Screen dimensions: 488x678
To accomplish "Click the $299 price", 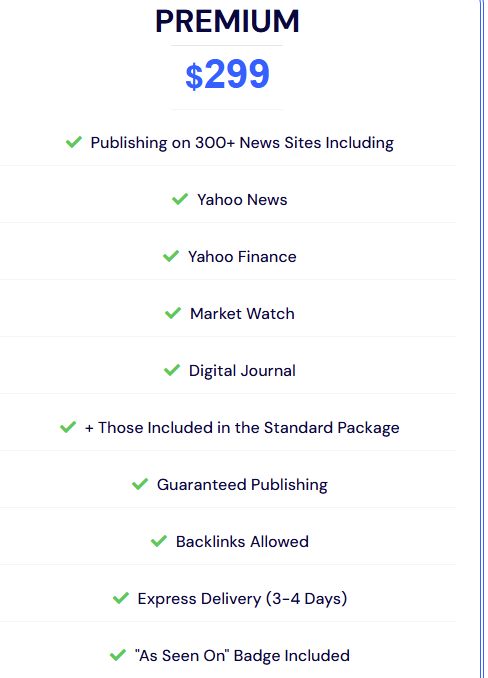I will 227,74.
